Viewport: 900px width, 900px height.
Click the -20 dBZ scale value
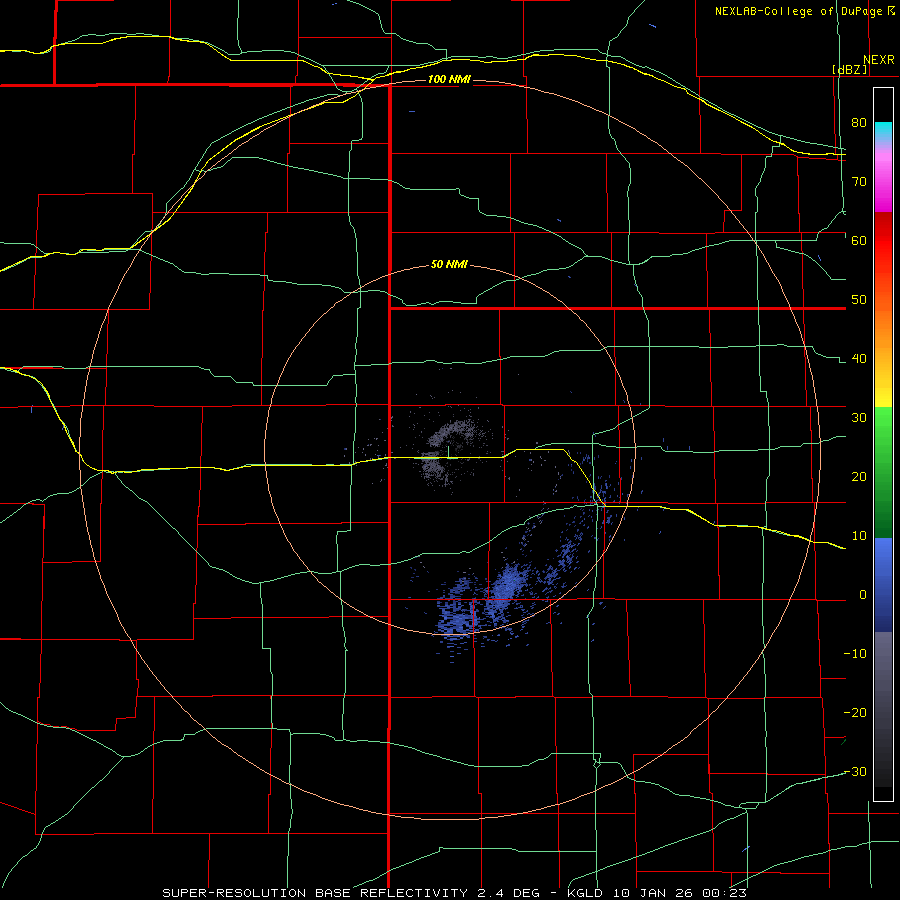click(855, 713)
